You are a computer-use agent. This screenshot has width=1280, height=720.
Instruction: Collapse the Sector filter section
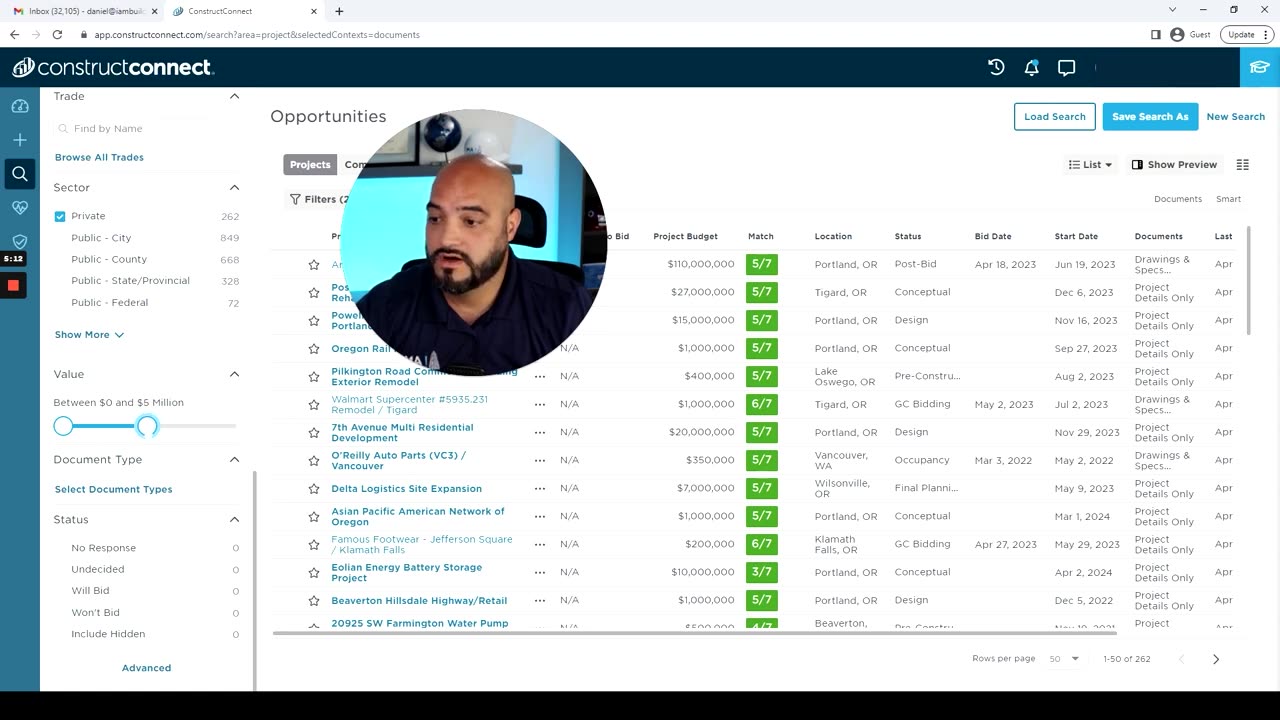234,187
